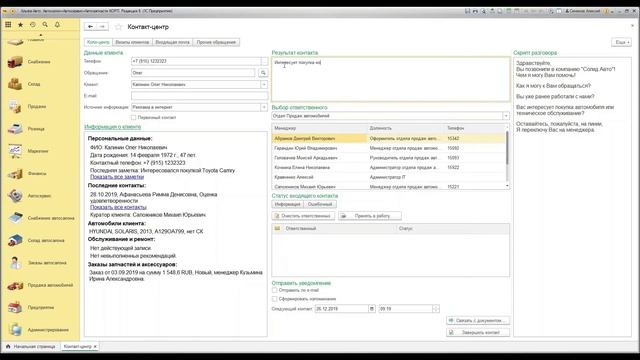640x360 pixels.
Task: Click Очистить ответственных button
Action: [x=303, y=216]
